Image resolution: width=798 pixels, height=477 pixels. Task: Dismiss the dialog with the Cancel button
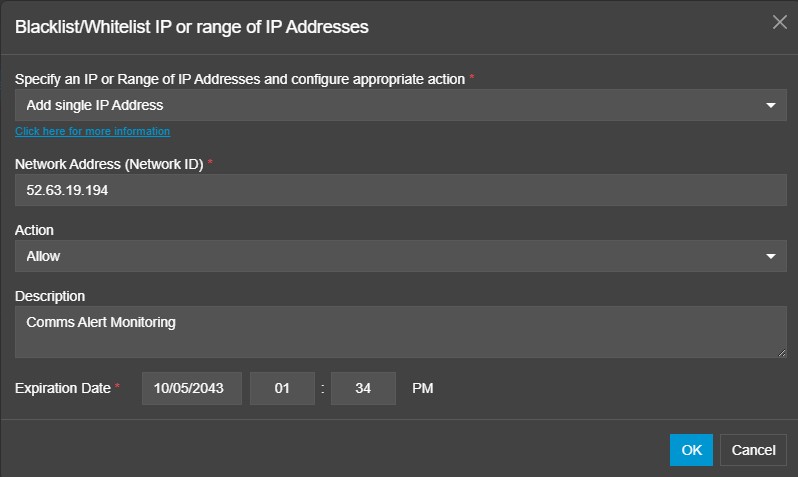point(753,450)
